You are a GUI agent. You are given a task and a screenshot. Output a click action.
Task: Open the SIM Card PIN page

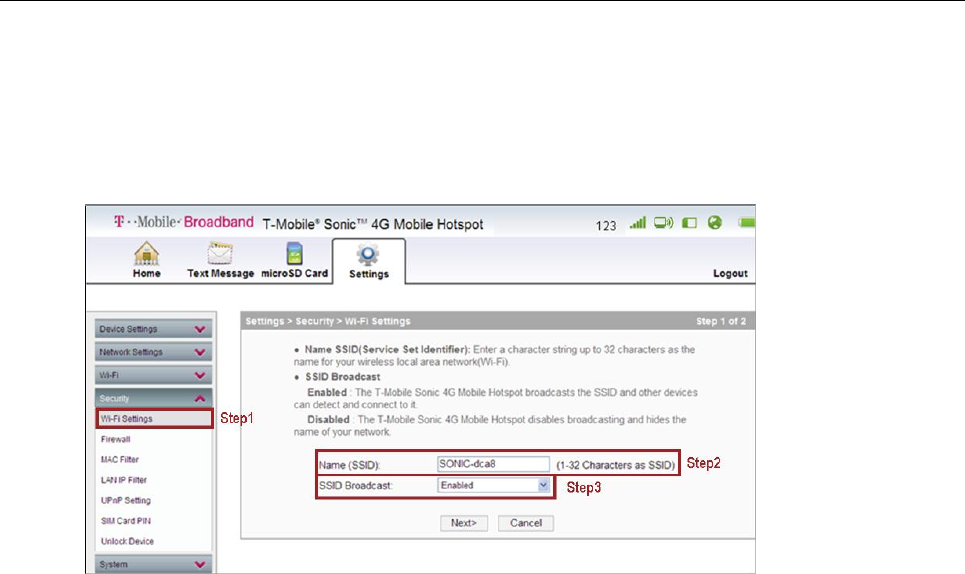click(x=126, y=520)
